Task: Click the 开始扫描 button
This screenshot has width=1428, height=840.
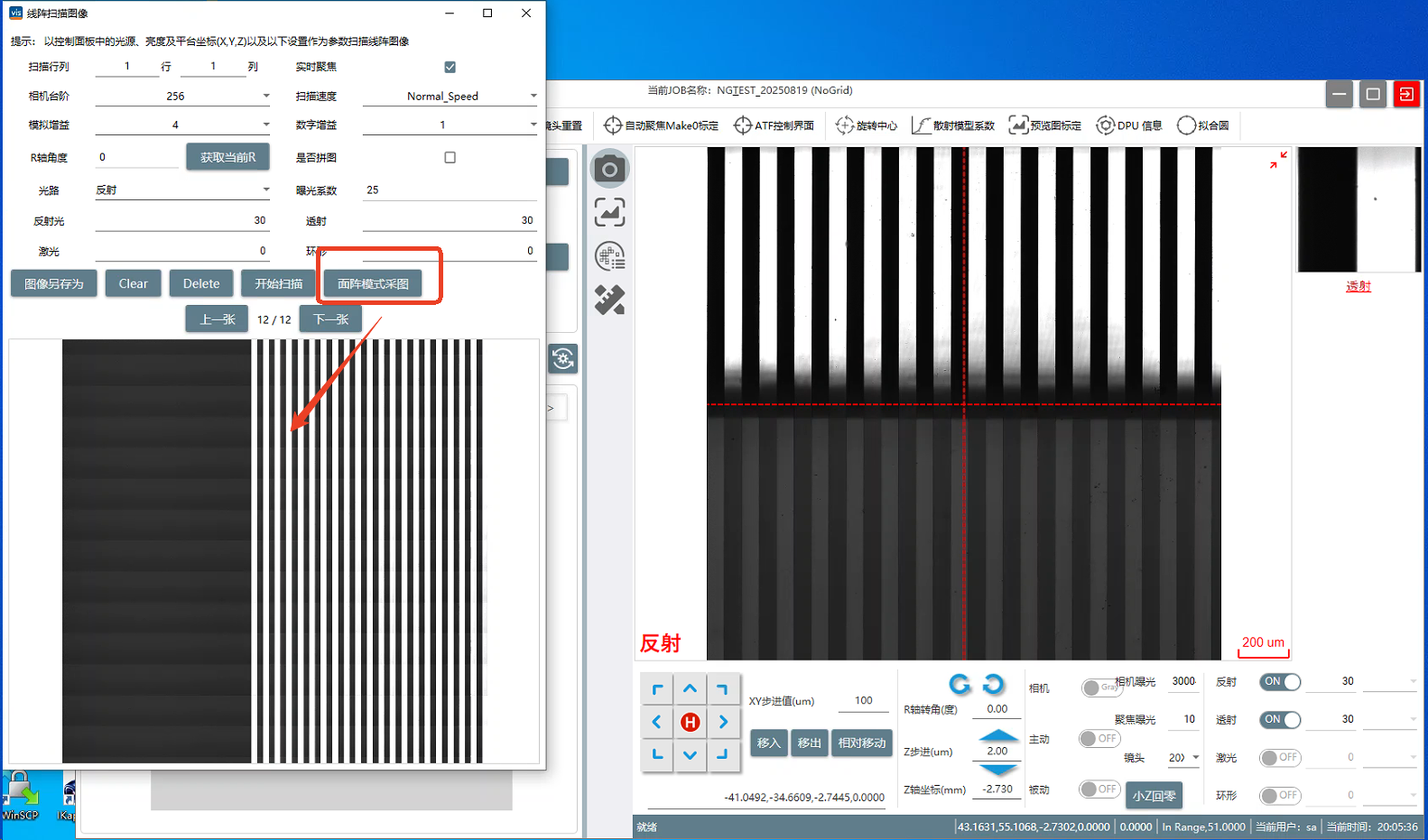Action: tap(278, 283)
